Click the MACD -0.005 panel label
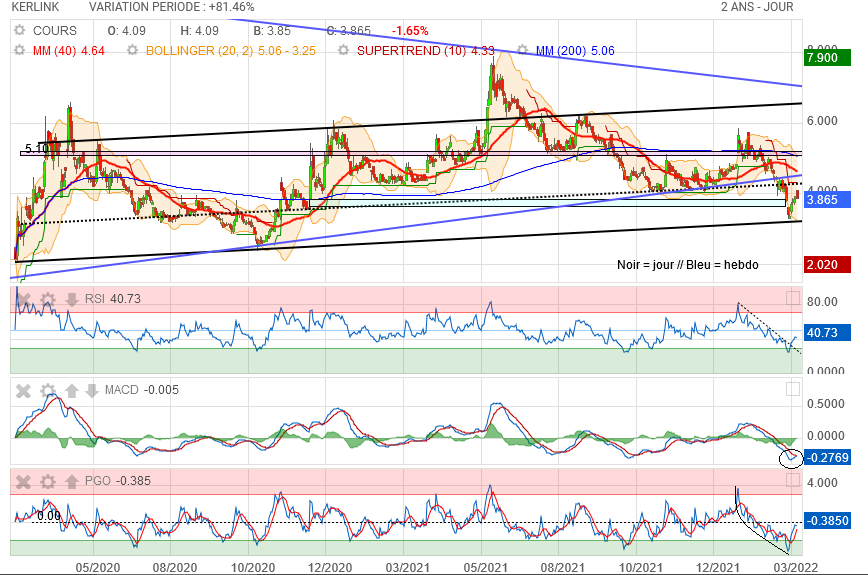Viewport: 868px width, 575px height. point(142,390)
